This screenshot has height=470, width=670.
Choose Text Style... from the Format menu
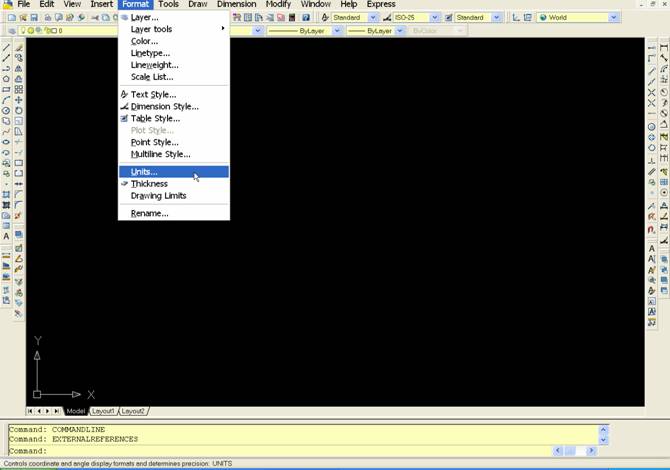(174, 94)
